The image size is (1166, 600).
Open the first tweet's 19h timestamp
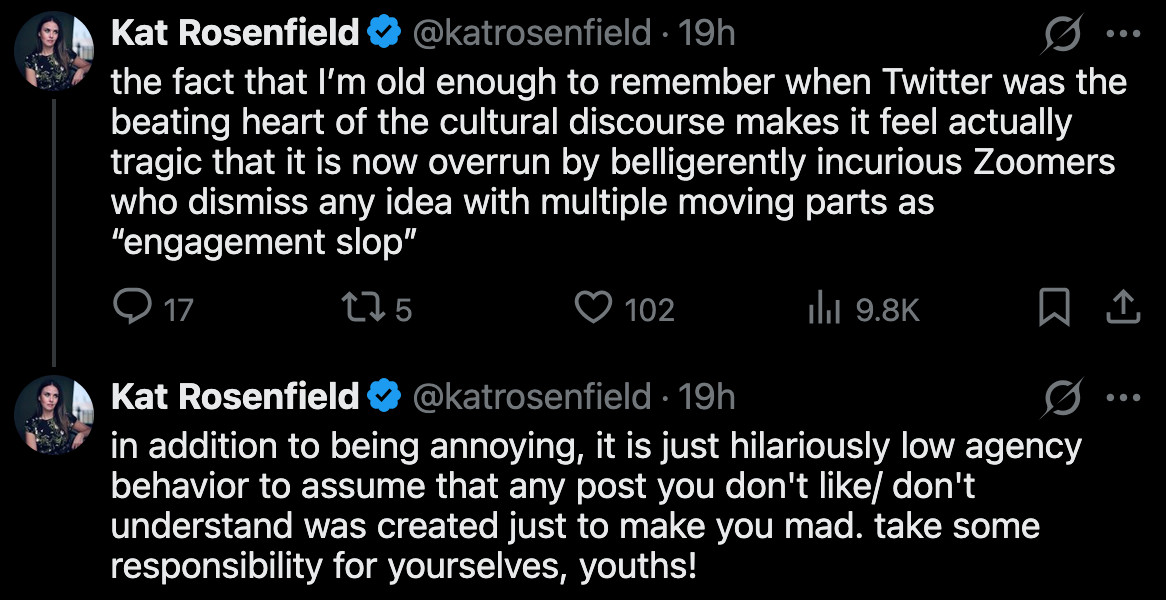711,31
